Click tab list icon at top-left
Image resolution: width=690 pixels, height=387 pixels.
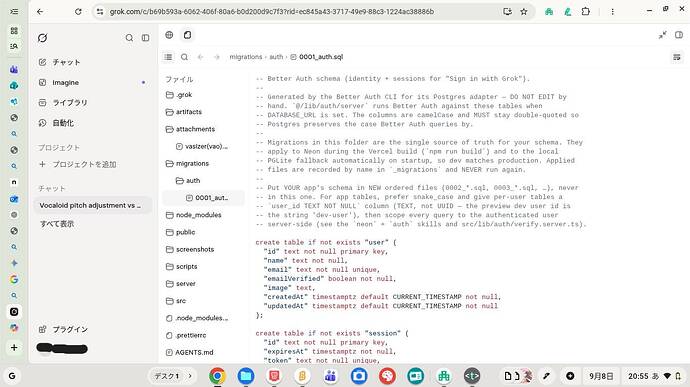point(14,11)
